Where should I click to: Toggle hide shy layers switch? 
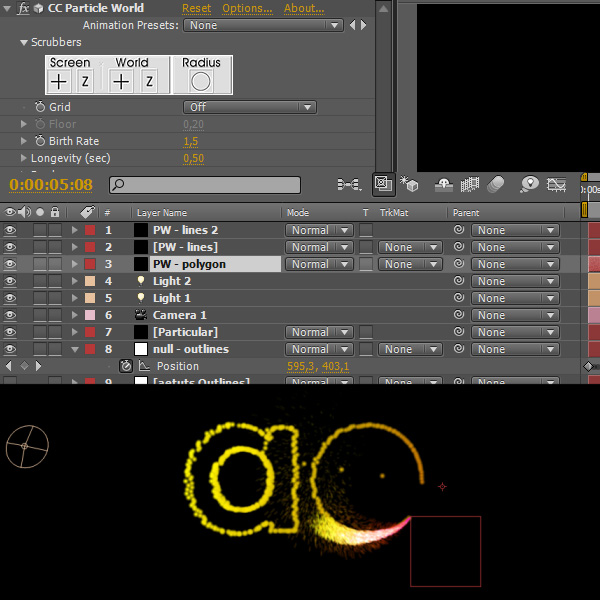pos(444,184)
